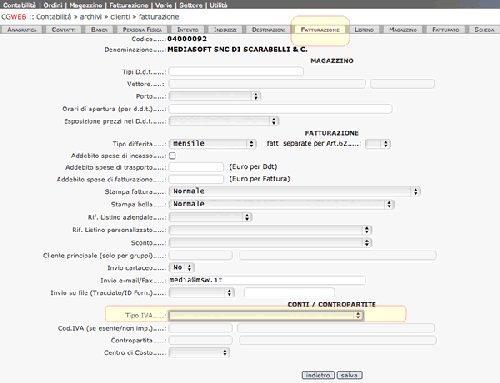
Task: Open Rif. Listino personalizzato dropdown
Action: 270,230
